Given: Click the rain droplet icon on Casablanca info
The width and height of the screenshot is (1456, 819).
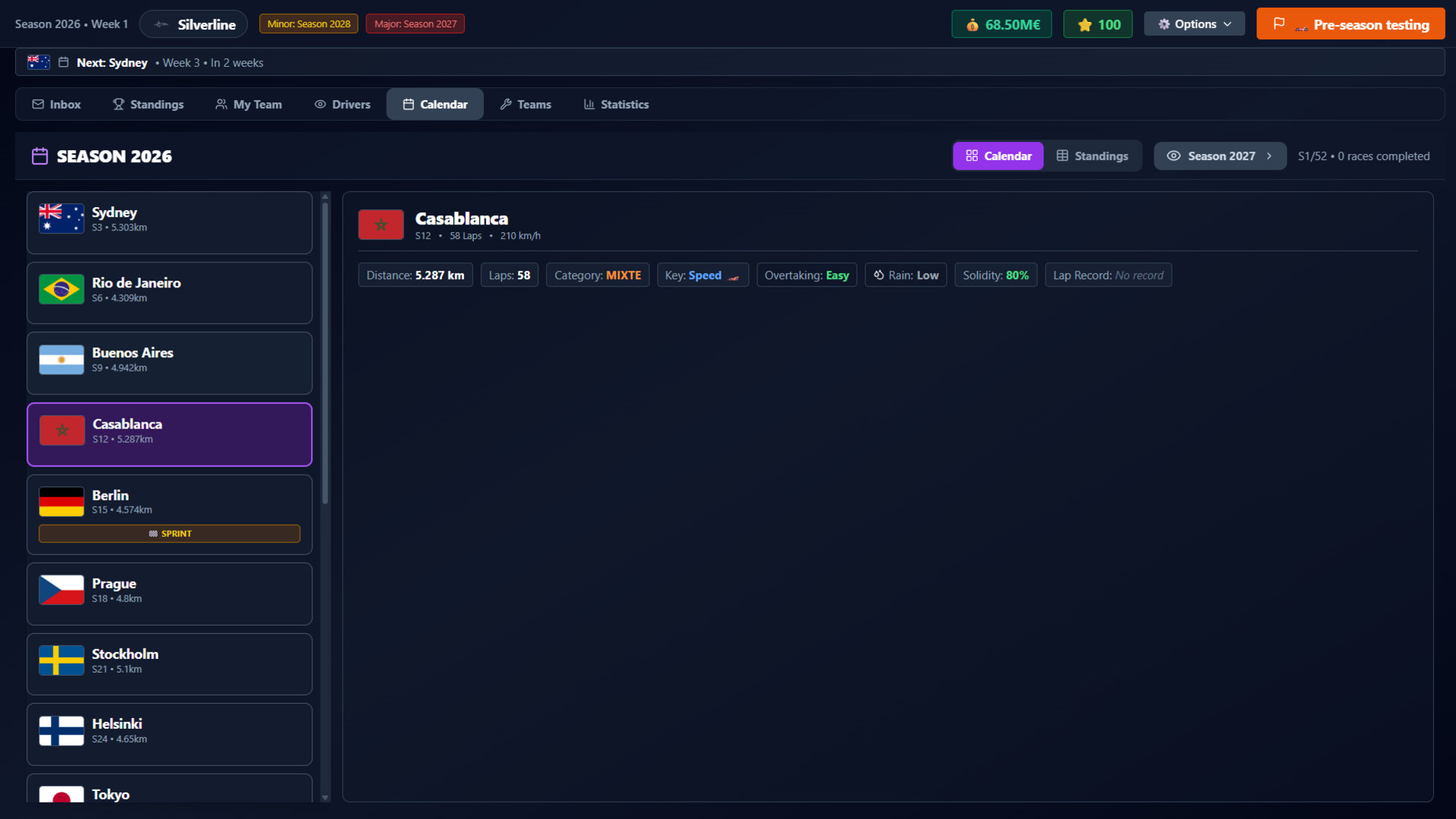Looking at the screenshot, I should [x=879, y=275].
